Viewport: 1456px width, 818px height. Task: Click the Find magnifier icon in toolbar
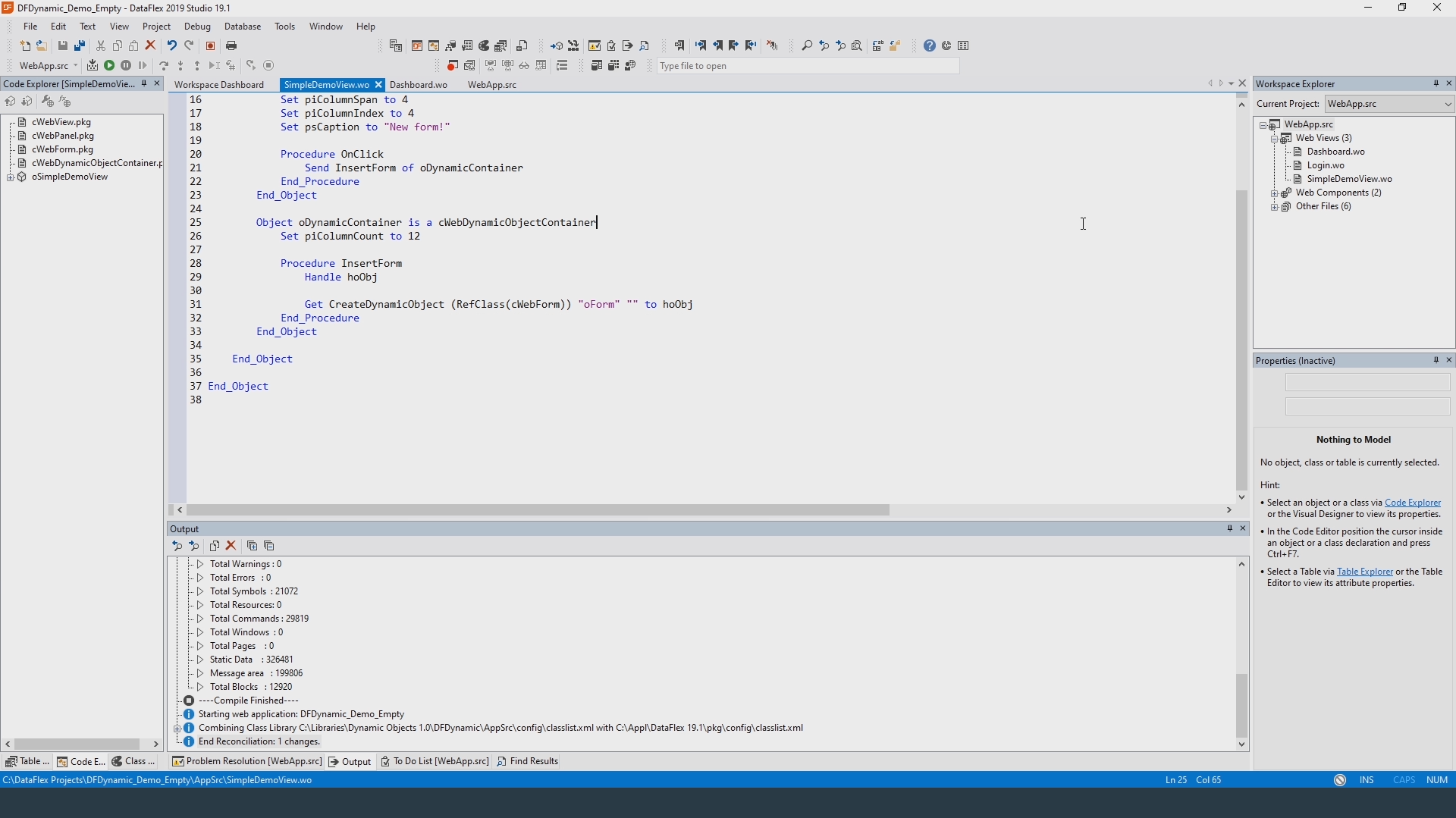(807, 46)
